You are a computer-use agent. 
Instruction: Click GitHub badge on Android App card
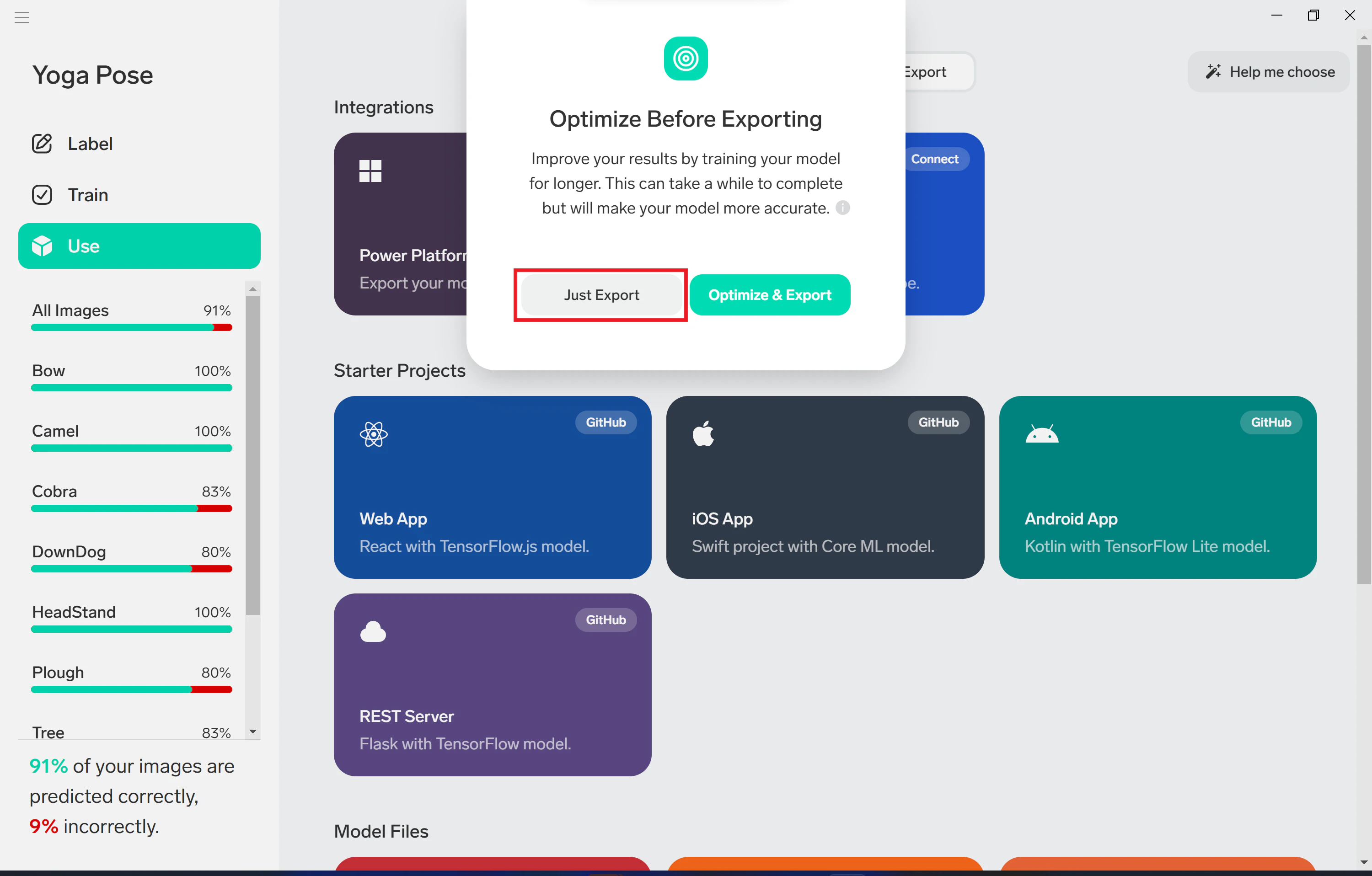1271,422
